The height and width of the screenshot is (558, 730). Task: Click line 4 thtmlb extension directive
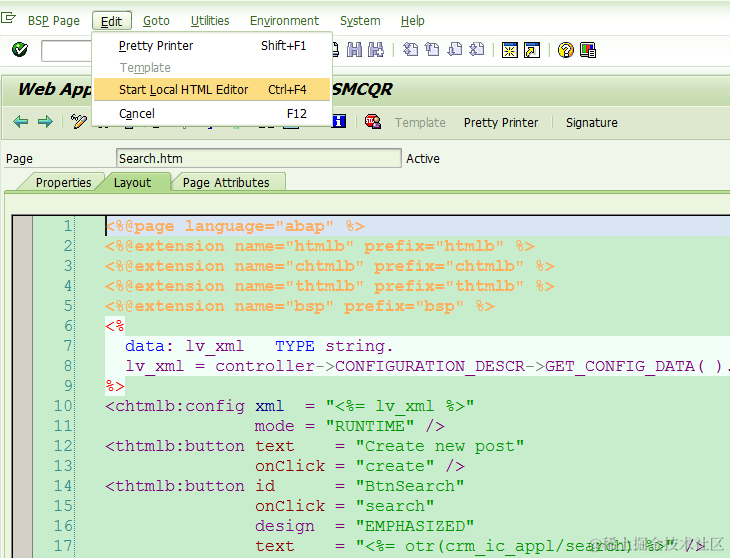(x=330, y=286)
